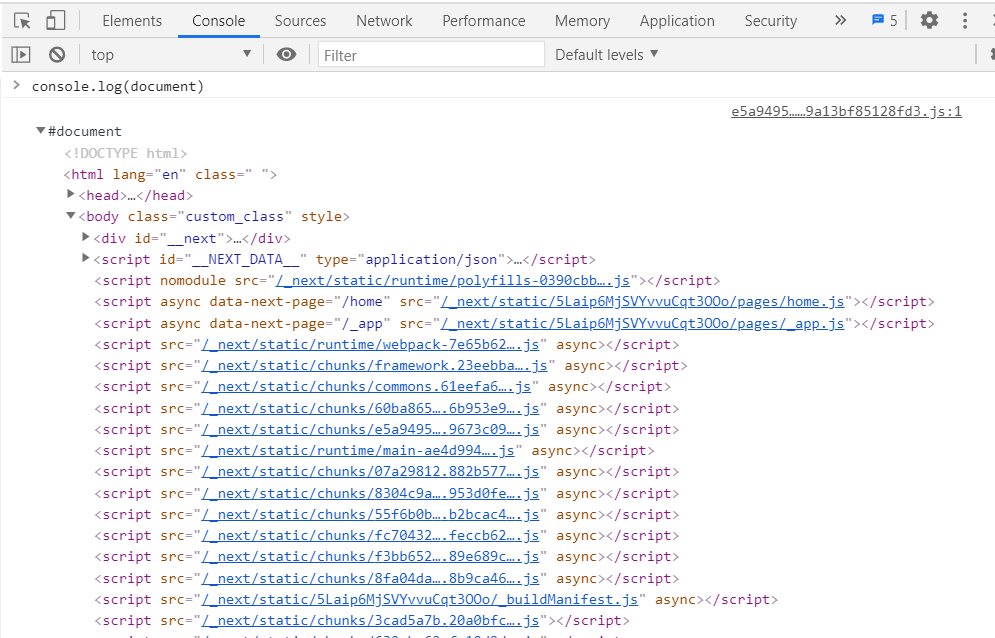This screenshot has width=995, height=638.
Task: Open the 8304c9a…953d0fe….js chunk link
Action: click(x=371, y=494)
